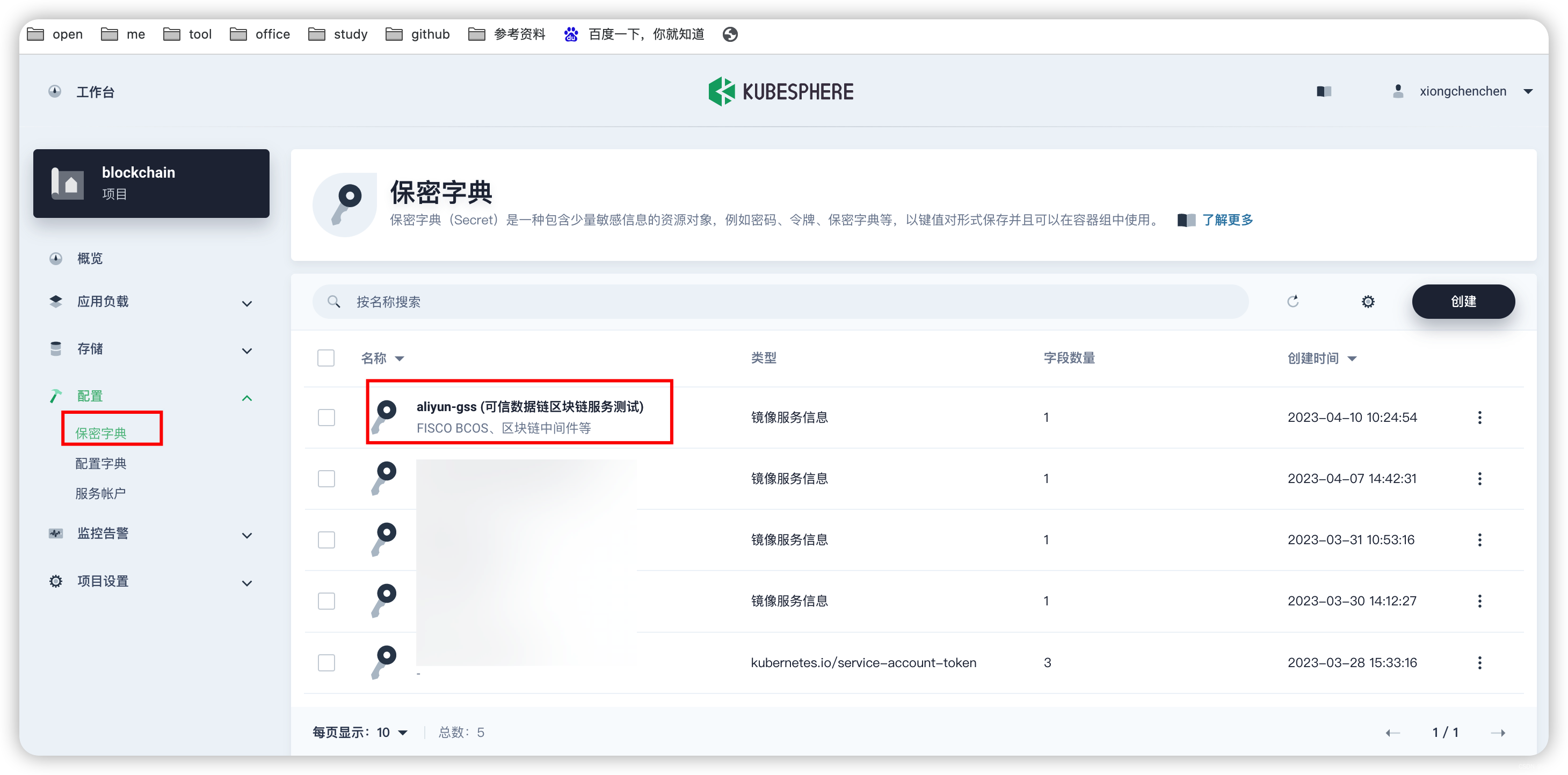This screenshot has width=1568, height=775.
Task: Open table column settings gear
Action: [1368, 301]
